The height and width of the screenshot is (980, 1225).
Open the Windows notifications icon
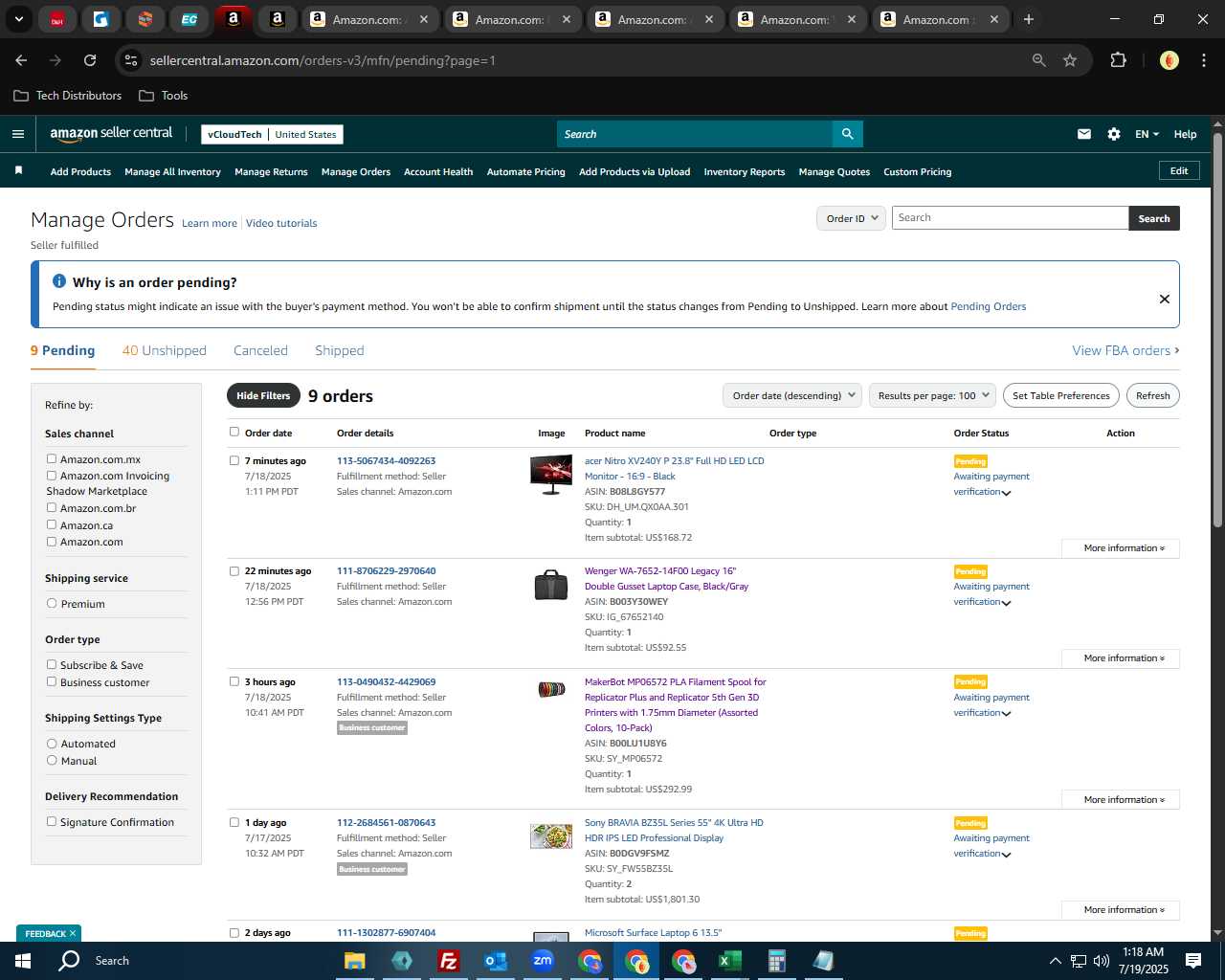coord(1193,960)
